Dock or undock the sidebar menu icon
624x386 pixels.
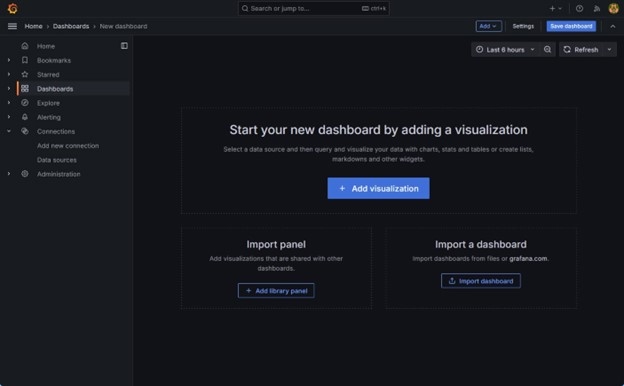(124, 46)
